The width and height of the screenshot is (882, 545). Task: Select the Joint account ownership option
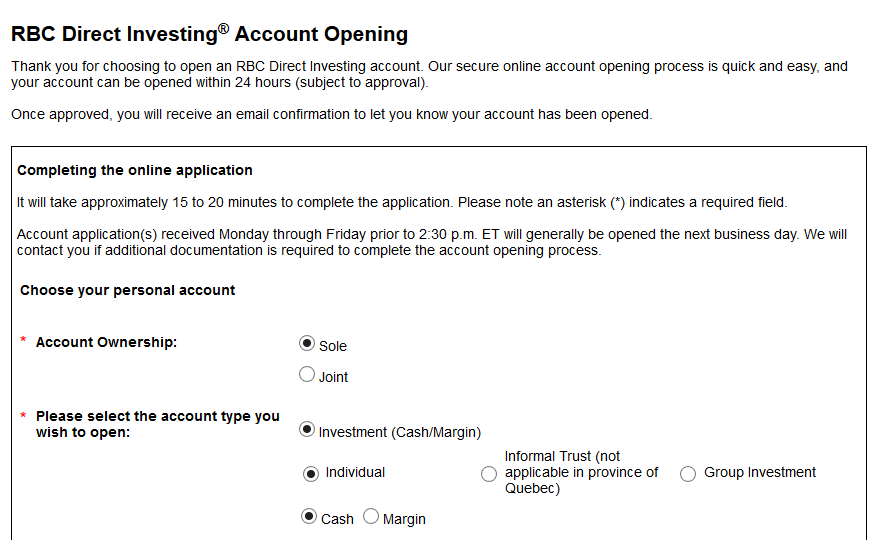tap(307, 375)
